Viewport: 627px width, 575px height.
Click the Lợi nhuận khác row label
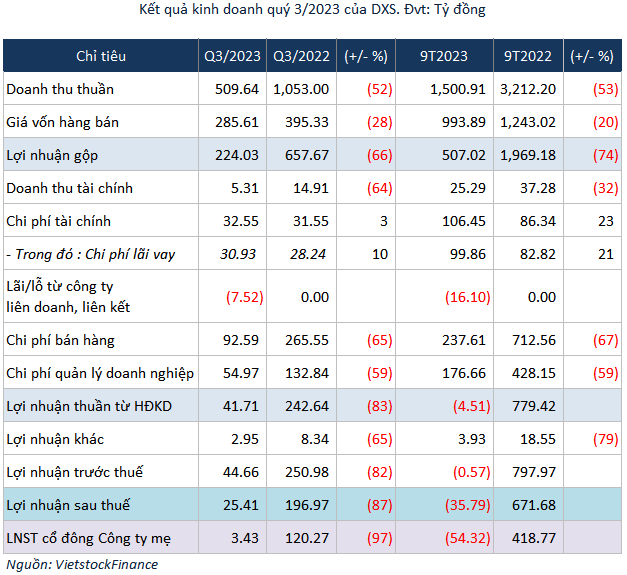coord(55,439)
